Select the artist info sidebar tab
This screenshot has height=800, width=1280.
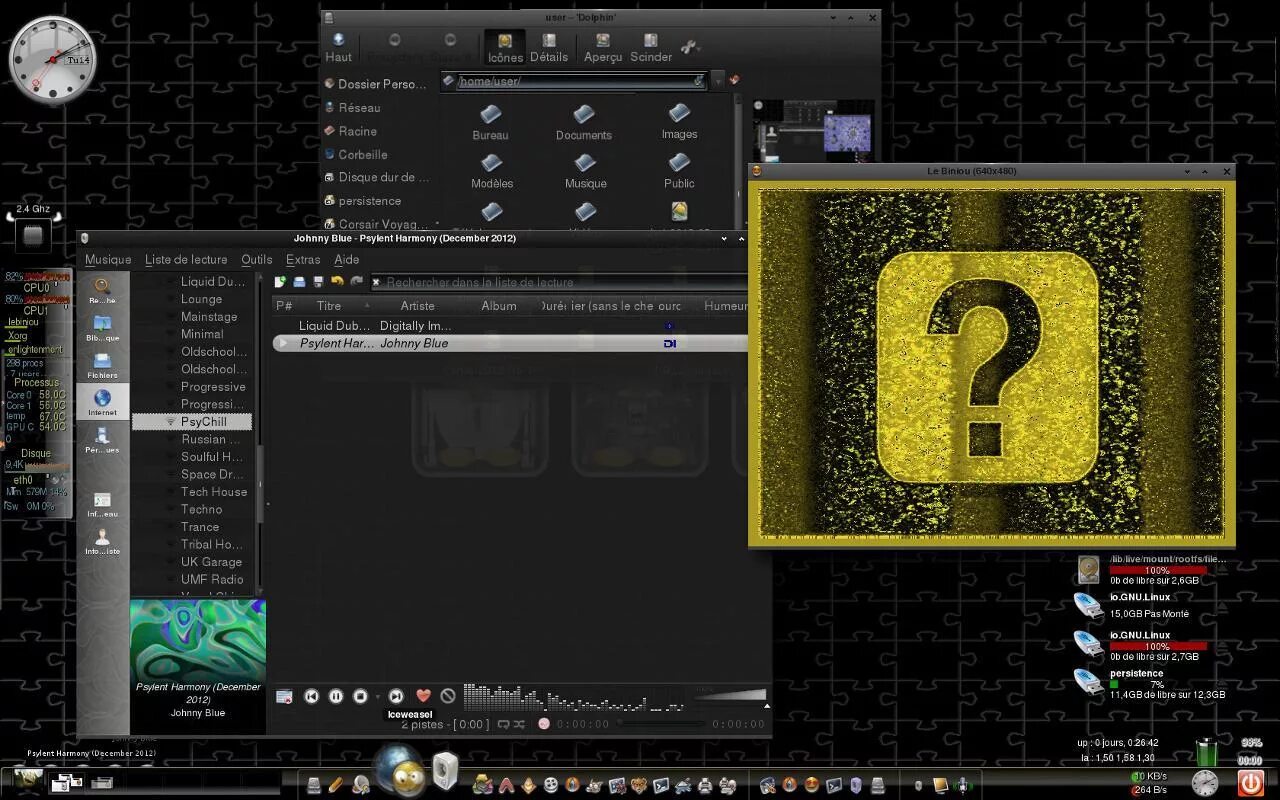pyautogui.click(x=102, y=541)
